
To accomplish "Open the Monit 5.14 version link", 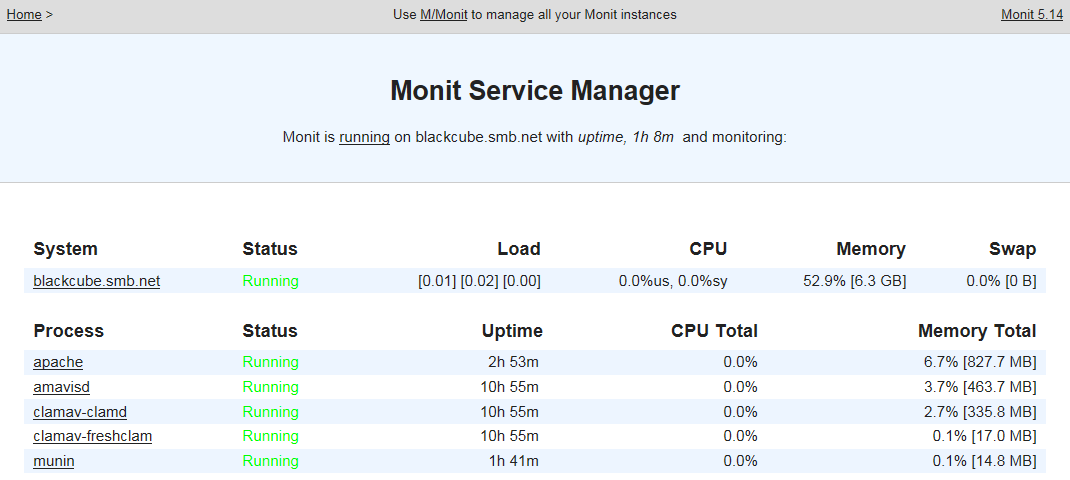I will click(1031, 15).
